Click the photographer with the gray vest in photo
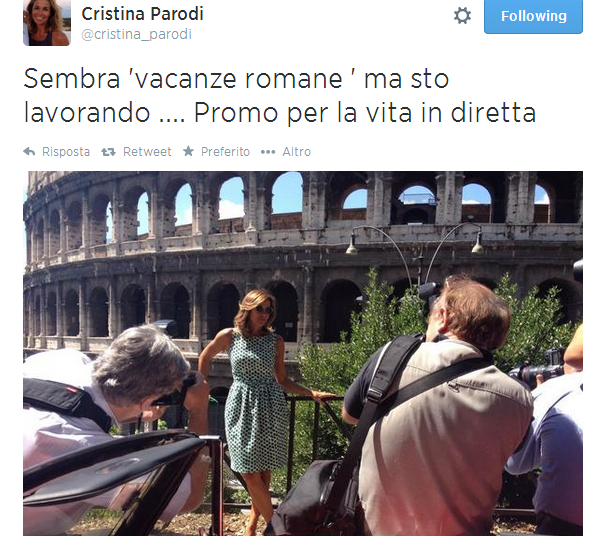 (x=437, y=408)
